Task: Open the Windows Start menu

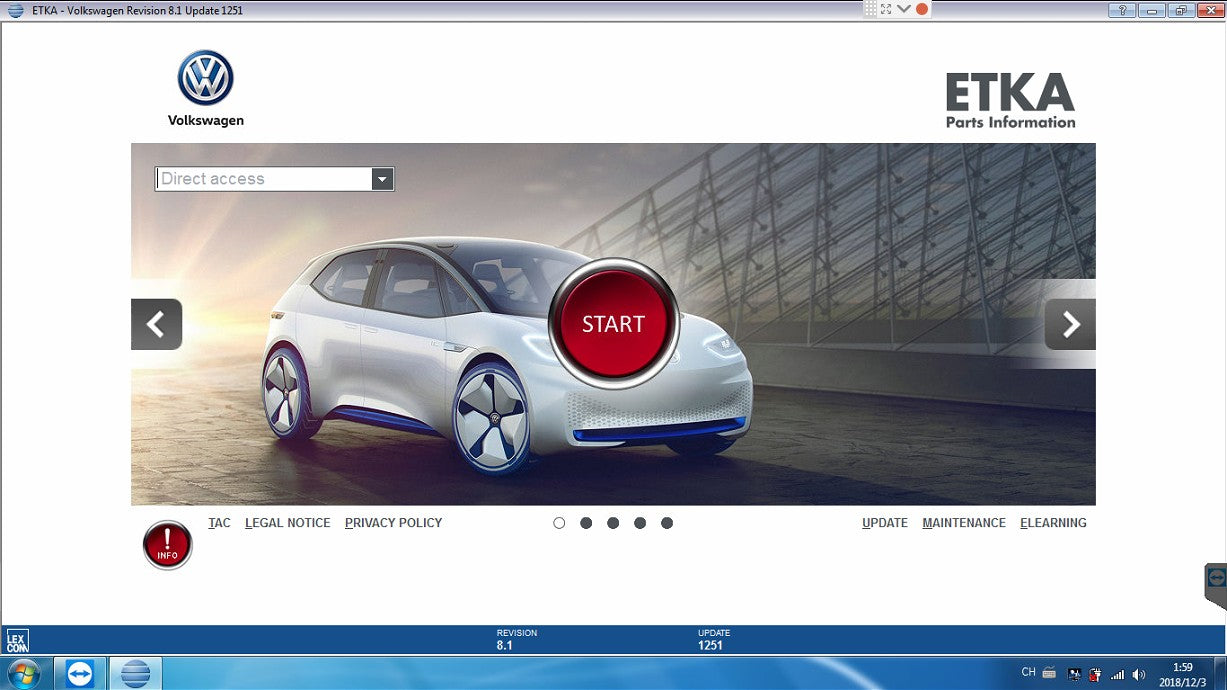Action: tap(23, 673)
